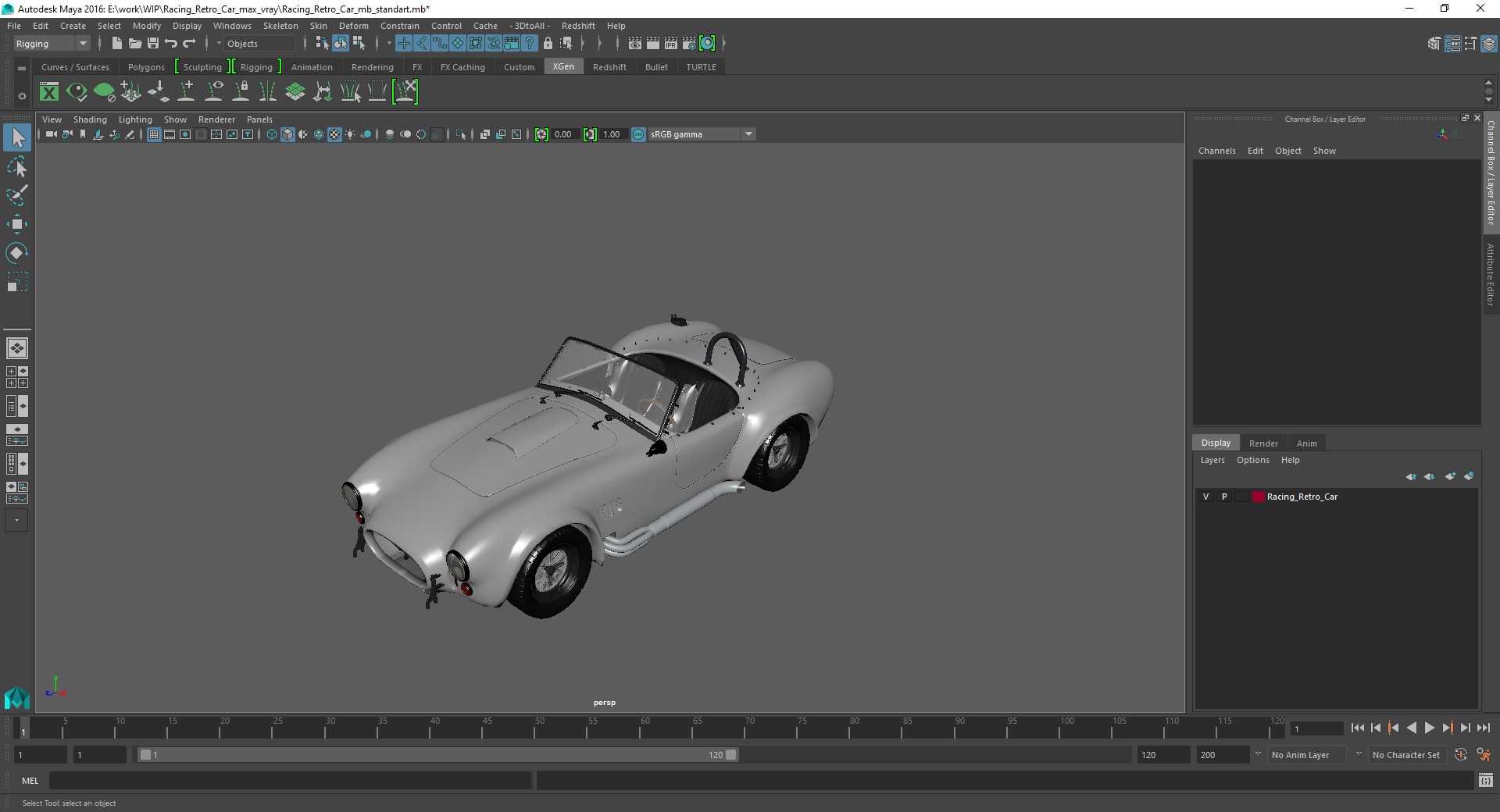
Task: Toggle playback P of Racing_Retro_Car layer
Action: tap(1224, 497)
